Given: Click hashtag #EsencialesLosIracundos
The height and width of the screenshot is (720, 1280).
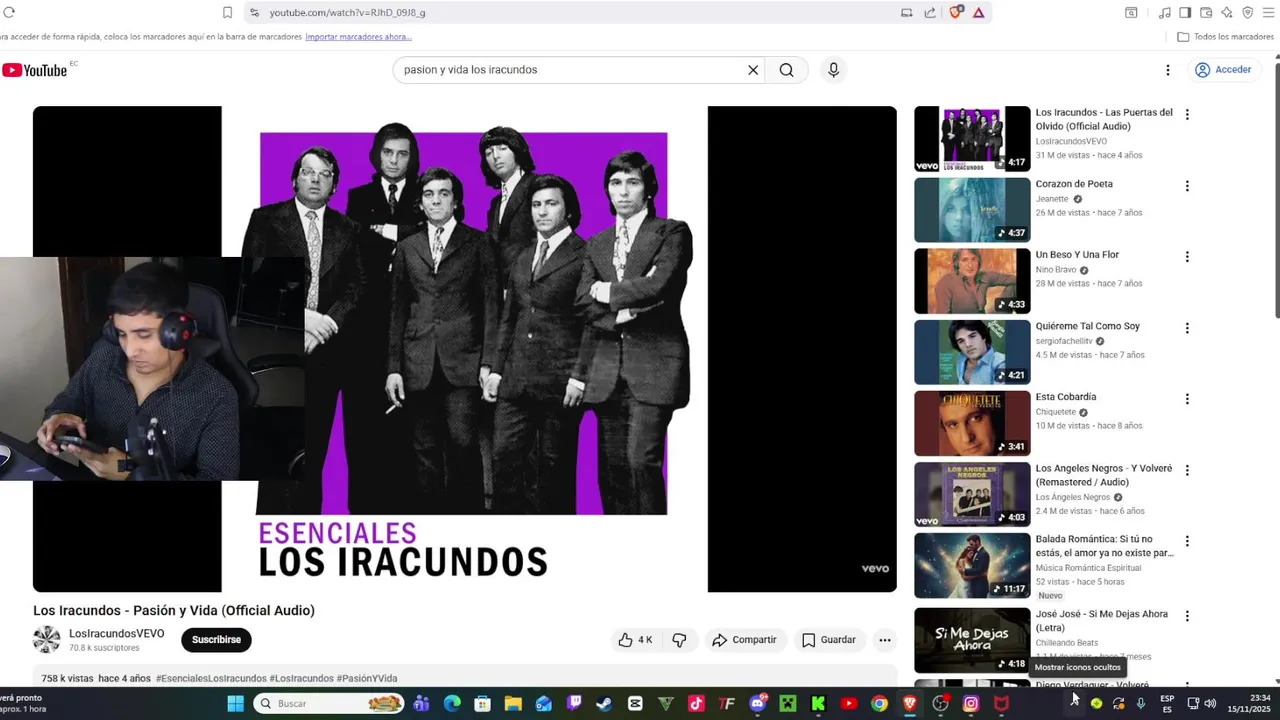Looking at the screenshot, I should [x=211, y=678].
